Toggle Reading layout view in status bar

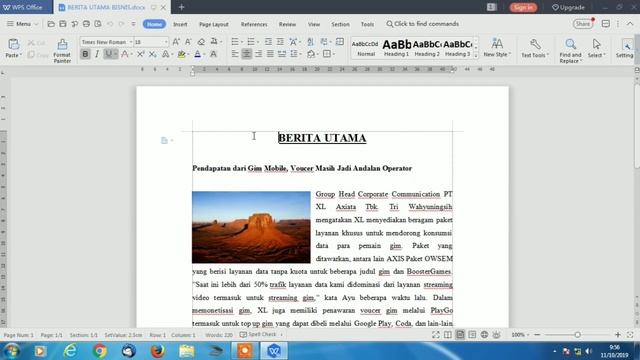(x=448, y=335)
